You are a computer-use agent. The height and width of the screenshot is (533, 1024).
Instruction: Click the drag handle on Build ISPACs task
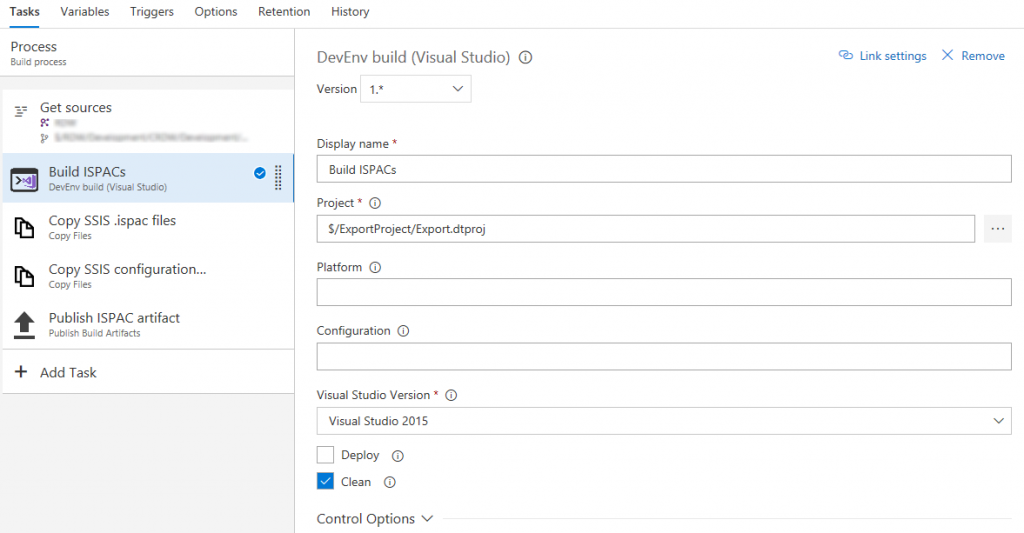pyautogui.click(x=278, y=178)
